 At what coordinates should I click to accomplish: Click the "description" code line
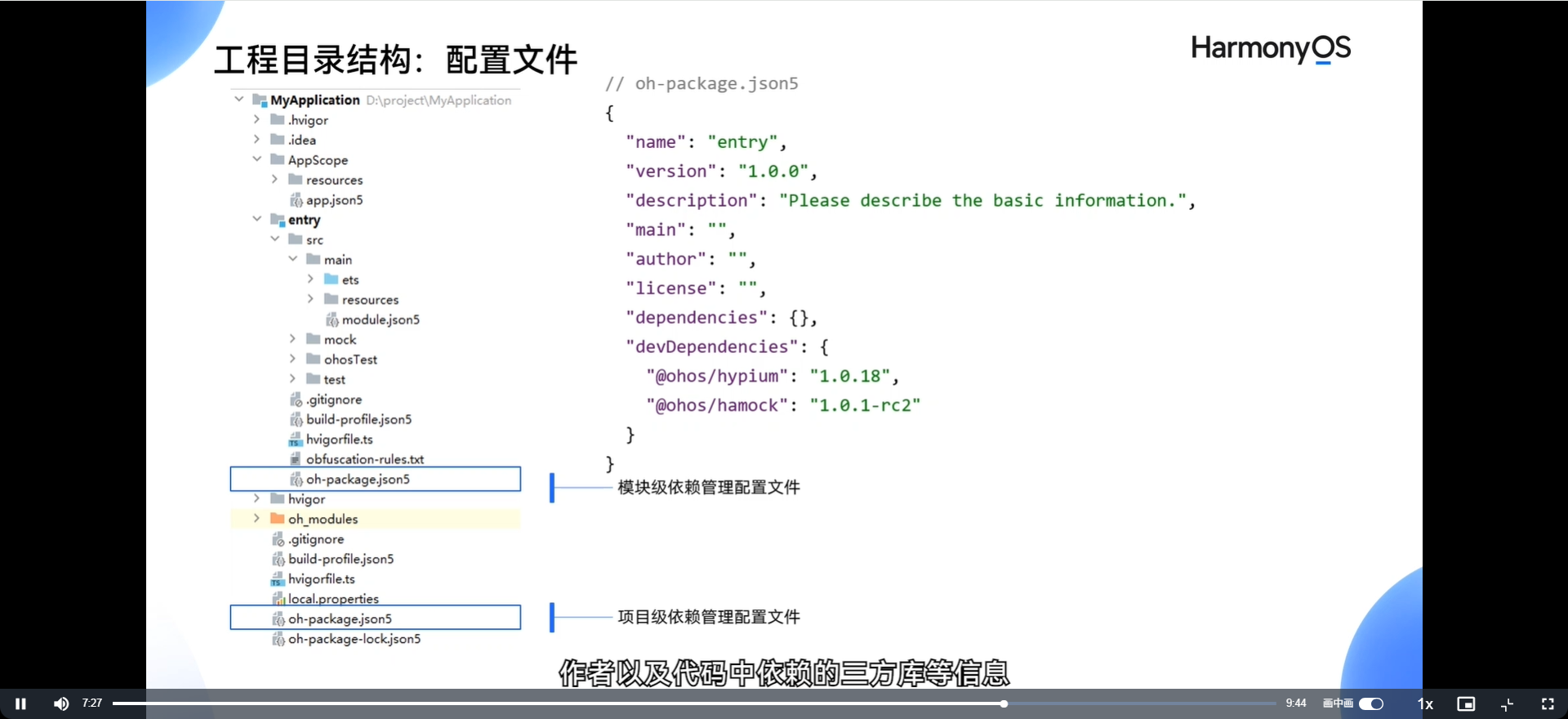tap(911, 201)
